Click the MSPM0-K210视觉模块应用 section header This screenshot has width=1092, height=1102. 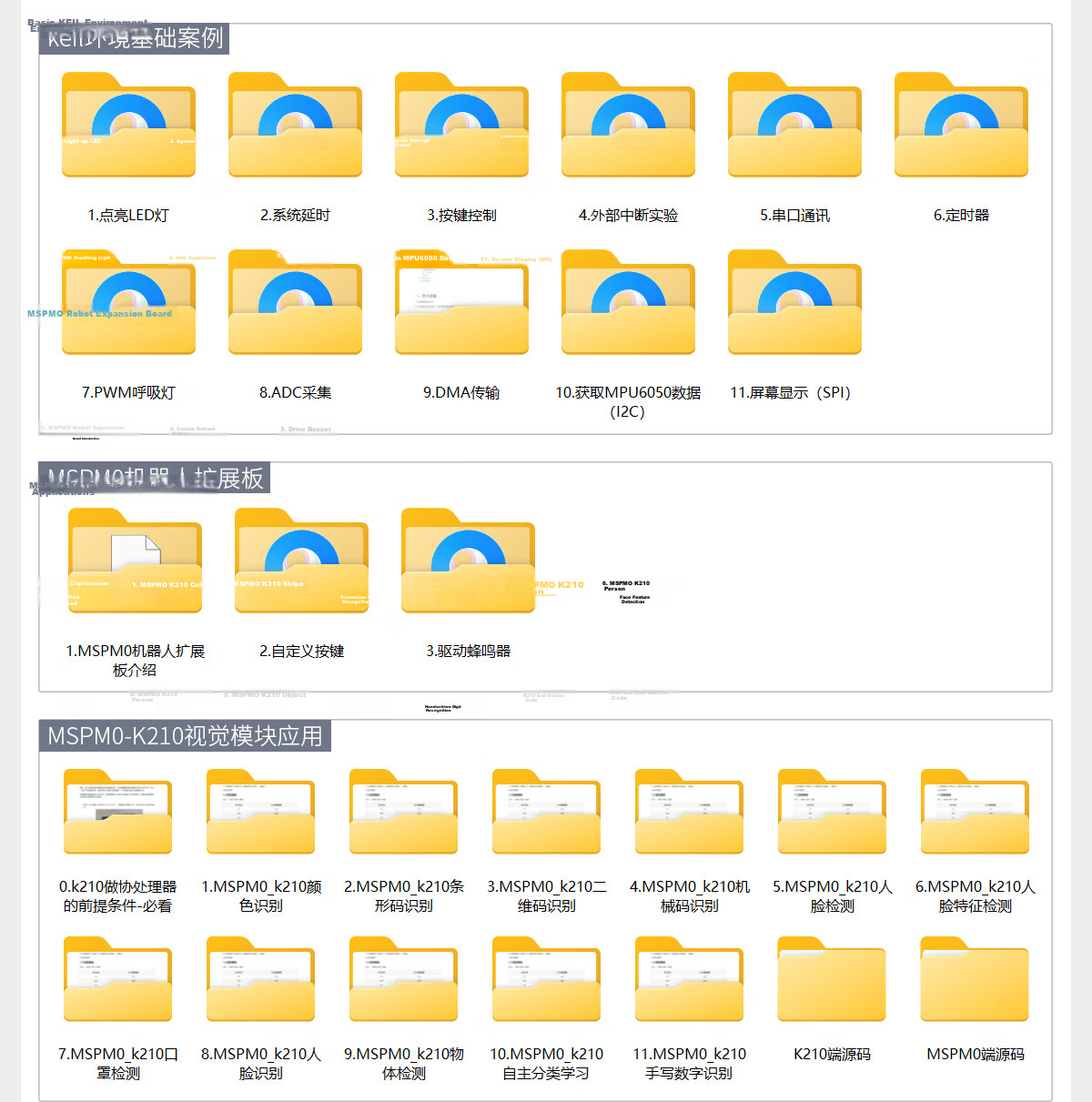click(185, 736)
